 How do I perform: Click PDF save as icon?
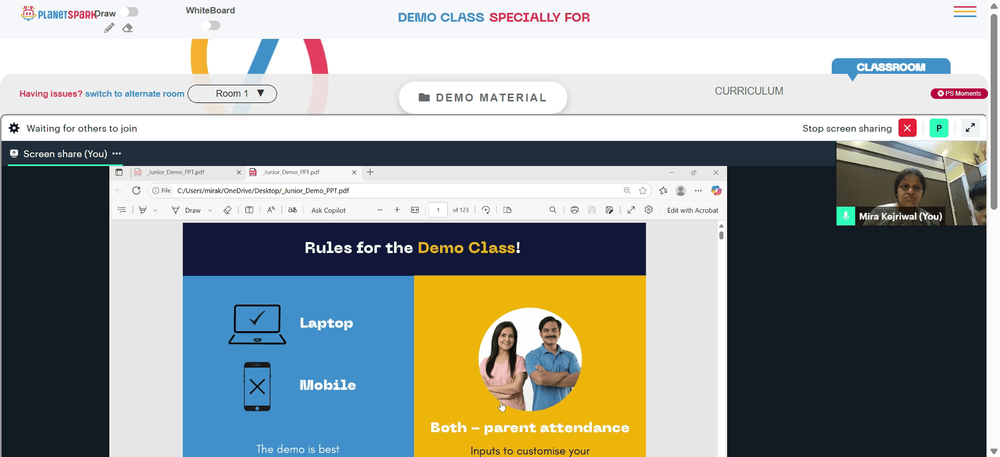(x=609, y=210)
